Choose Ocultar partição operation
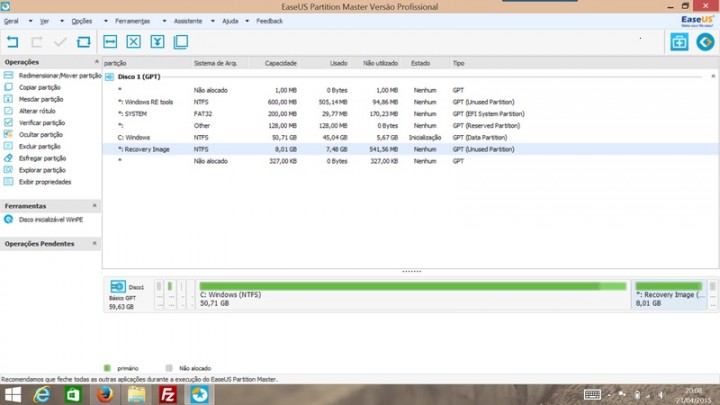The width and height of the screenshot is (720, 405). click(x=40, y=135)
